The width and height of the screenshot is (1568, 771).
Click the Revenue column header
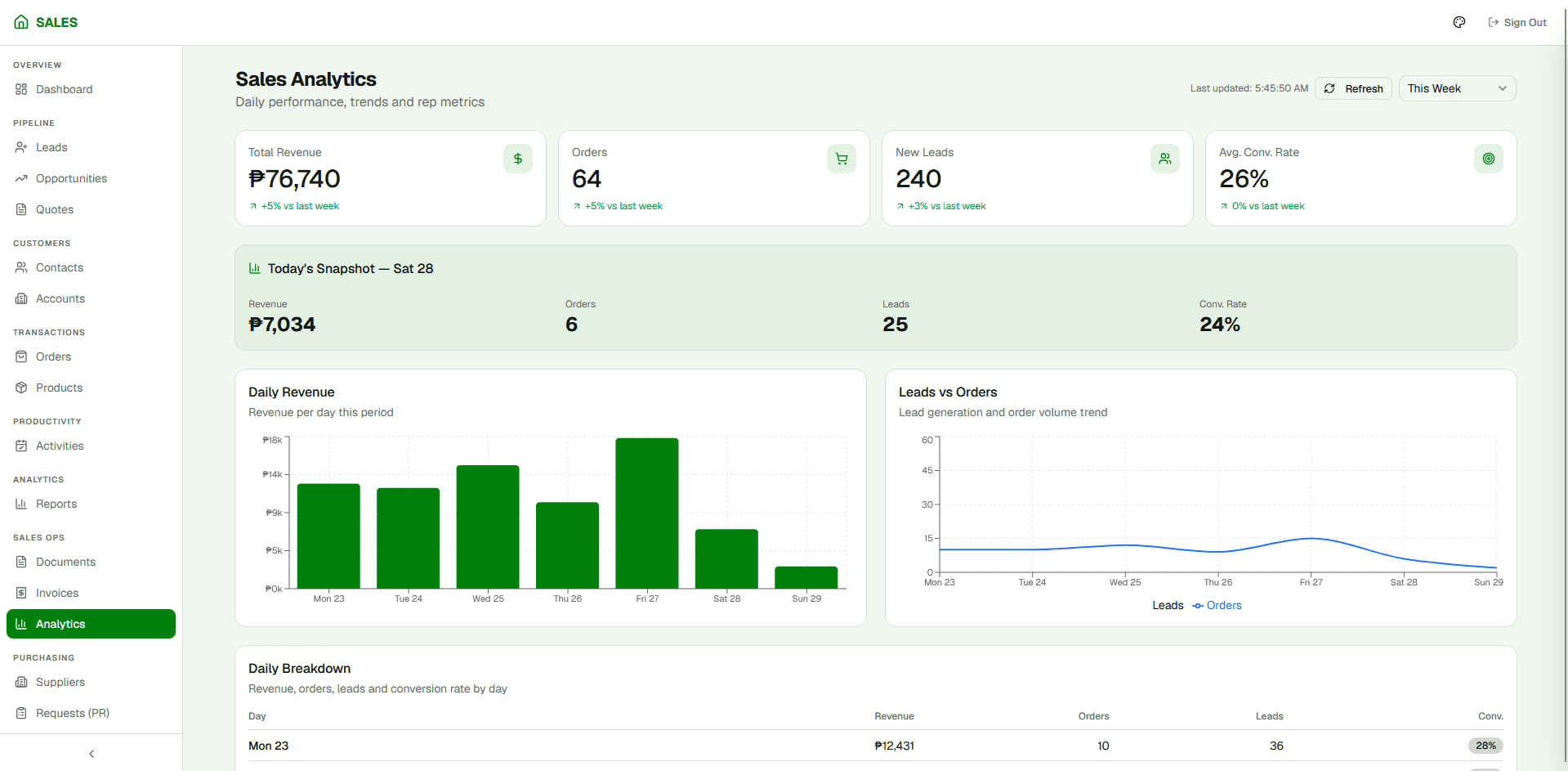point(894,716)
